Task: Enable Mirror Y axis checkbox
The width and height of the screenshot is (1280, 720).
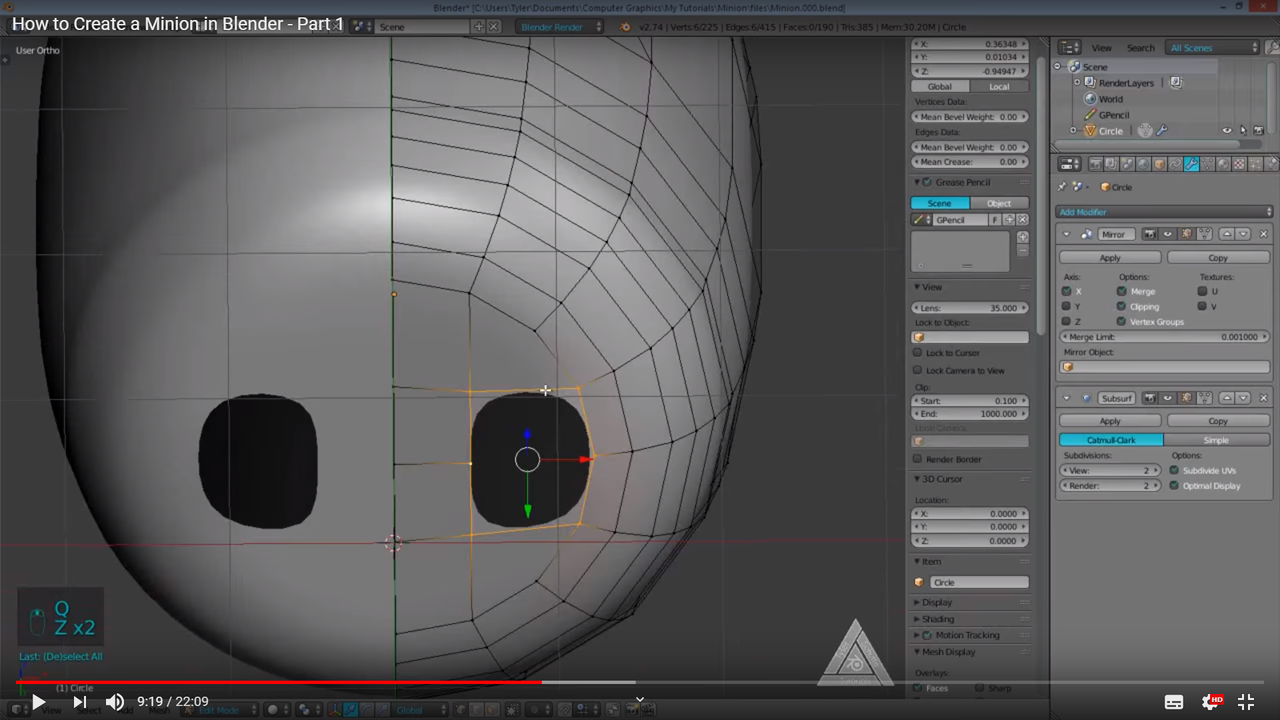Action: (1066, 306)
